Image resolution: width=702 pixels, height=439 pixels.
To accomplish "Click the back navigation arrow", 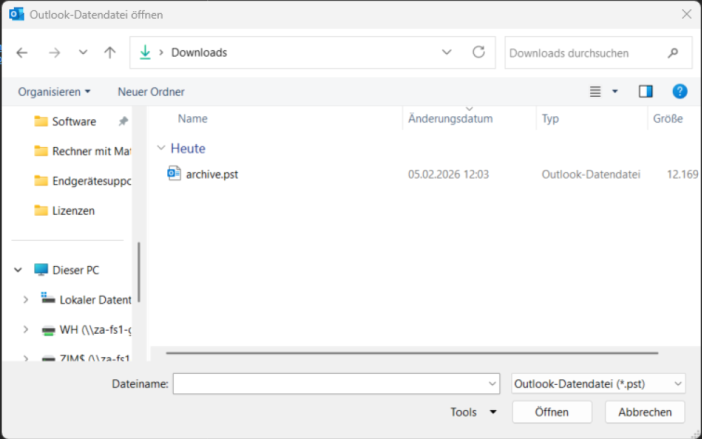I will (x=22, y=52).
